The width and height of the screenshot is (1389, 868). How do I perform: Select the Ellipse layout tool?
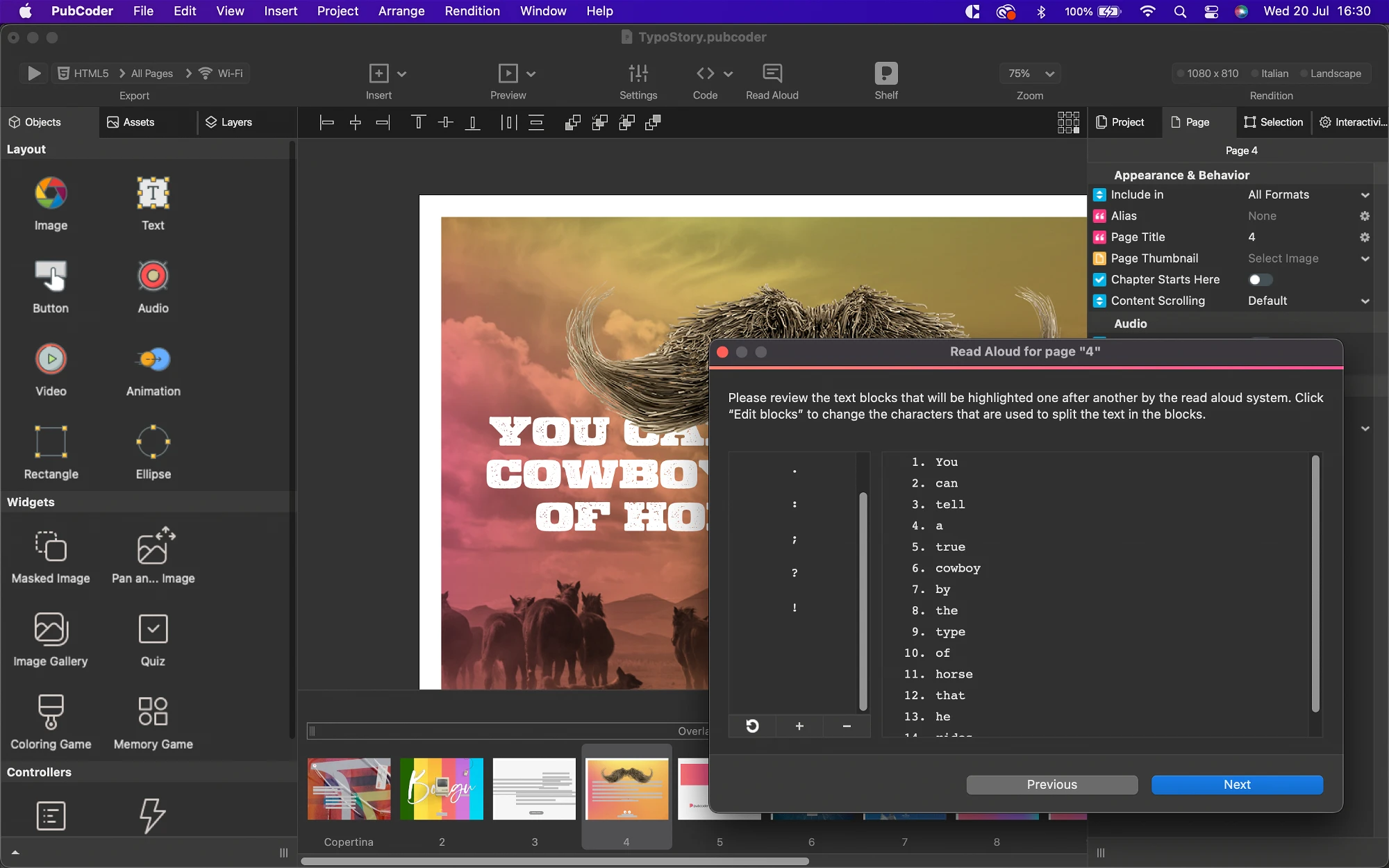click(153, 453)
